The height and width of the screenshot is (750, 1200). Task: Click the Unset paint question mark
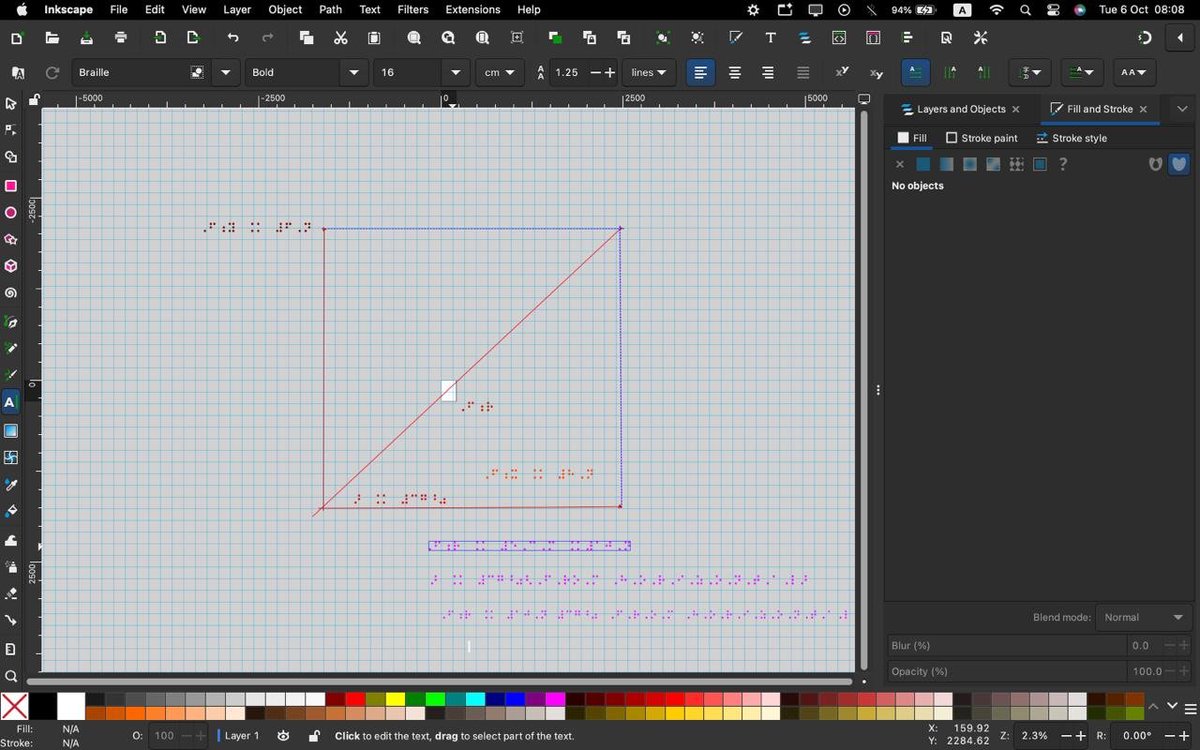(x=1063, y=164)
